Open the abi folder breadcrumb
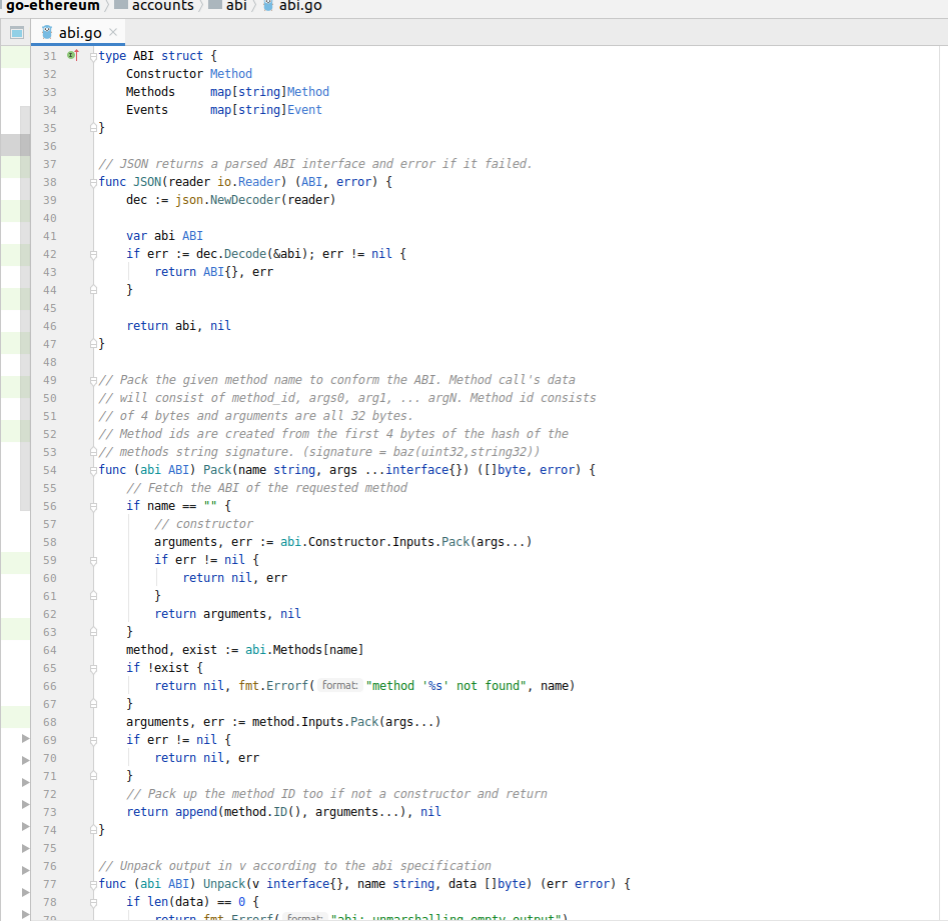Image resolution: width=948 pixels, height=921 pixels. (x=236, y=5)
